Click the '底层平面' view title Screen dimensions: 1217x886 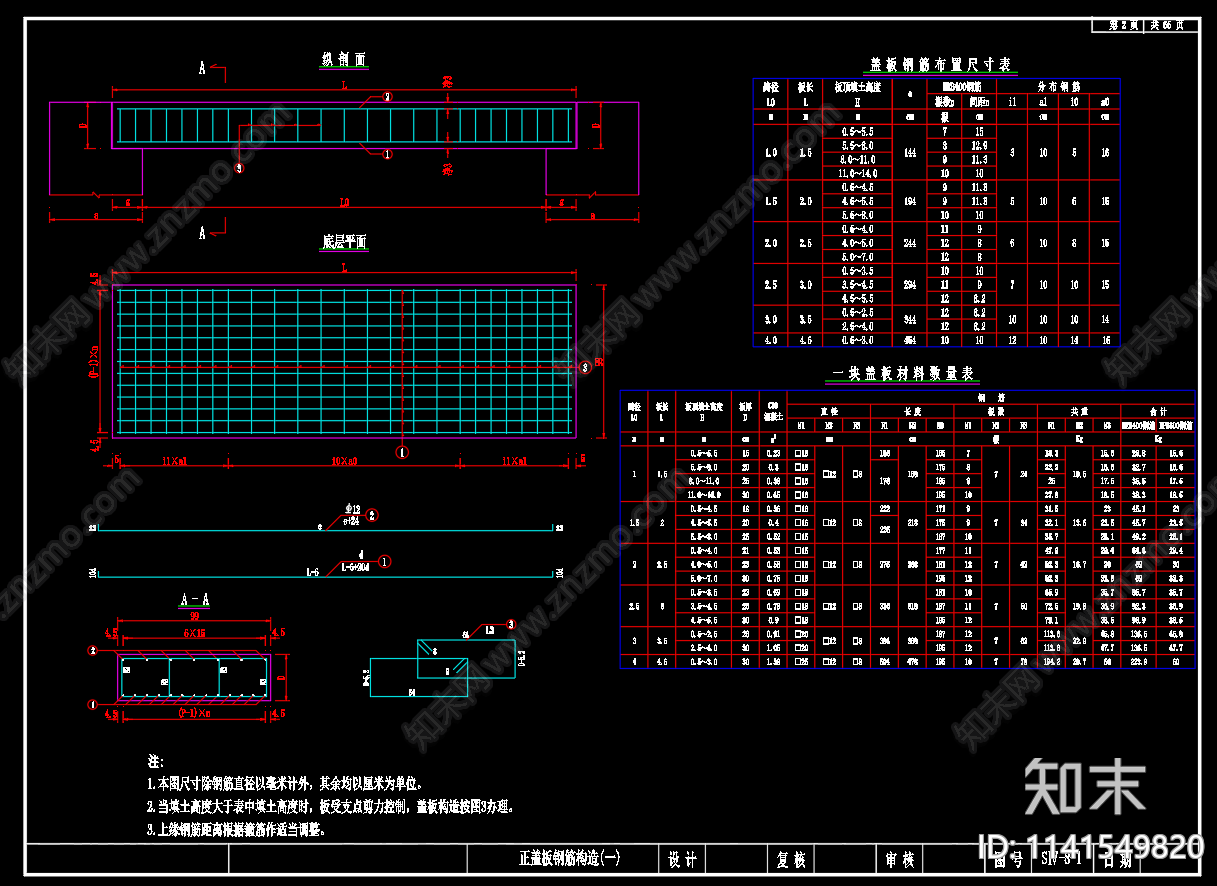click(344, 242)
